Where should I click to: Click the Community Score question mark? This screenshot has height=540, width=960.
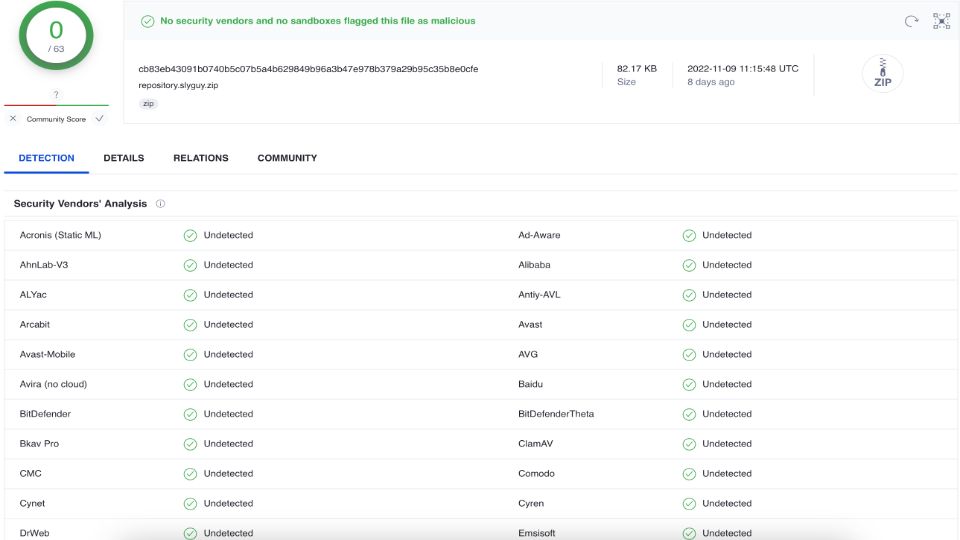(x=56, y=95)
